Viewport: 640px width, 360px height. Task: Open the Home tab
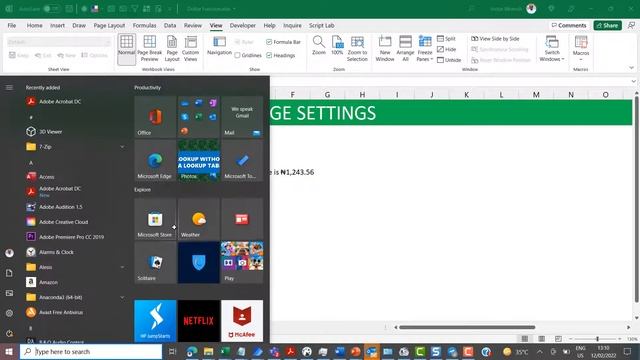coord(34,25)
